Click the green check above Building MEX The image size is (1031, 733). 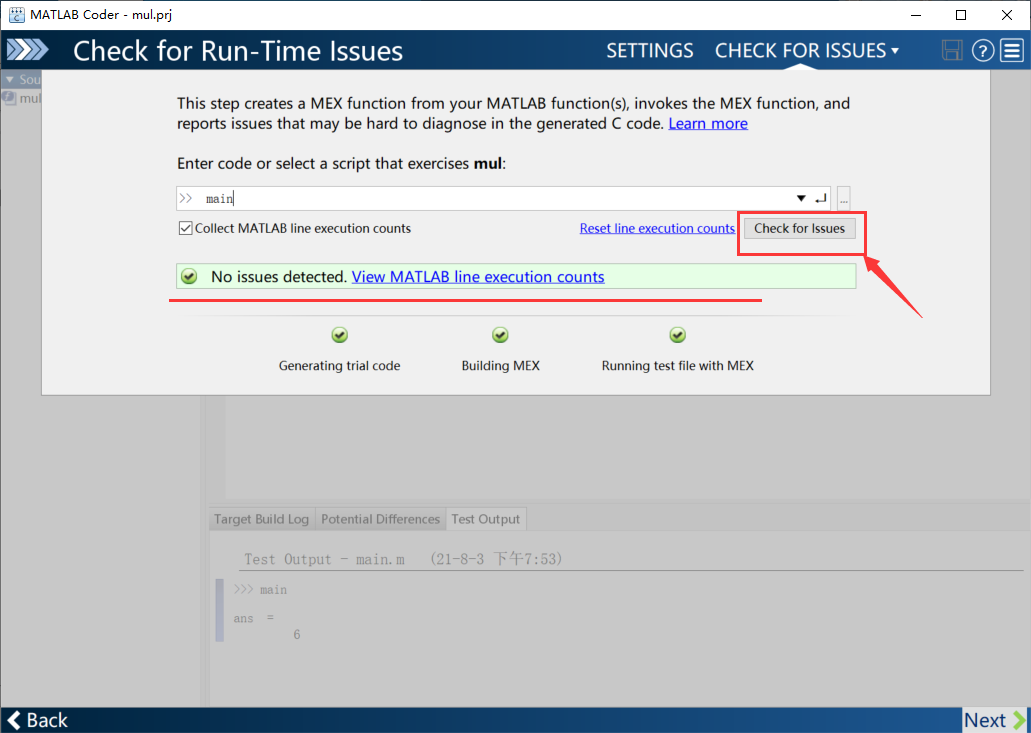pos(500,335)
